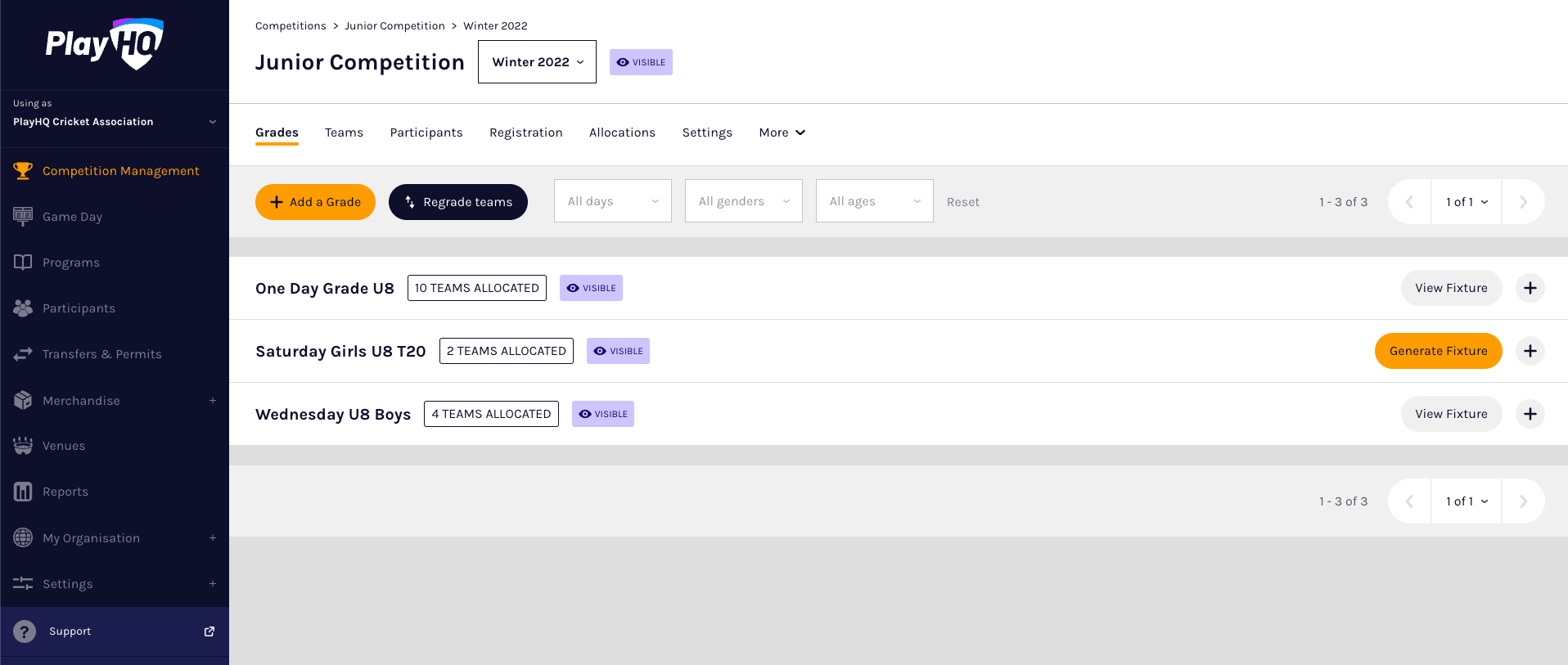Open the All days filter dropdown
This screenshot has width=1568, height=665.
(612, 201)
